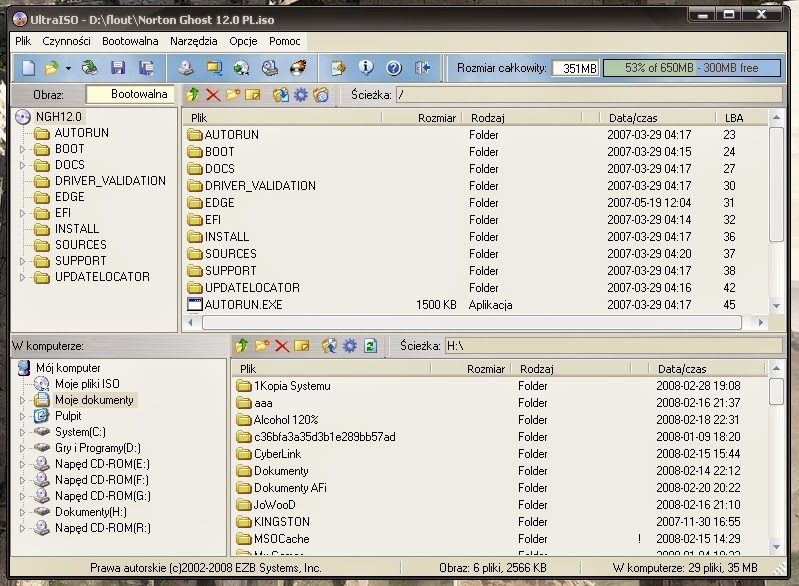Click the vertical scrollbar thumb of the local file list

click(x=776, y=391)
